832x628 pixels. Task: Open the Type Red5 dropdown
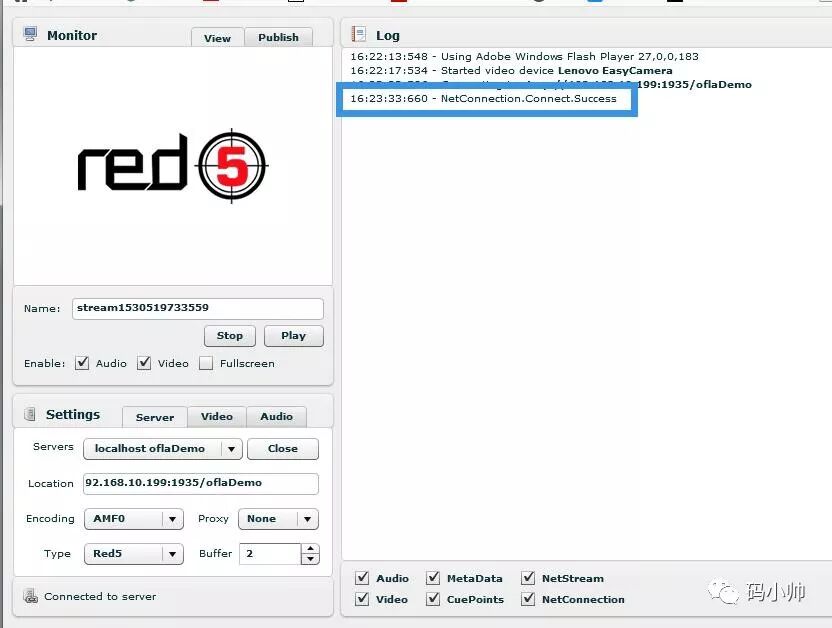click(x=134, y=554)
